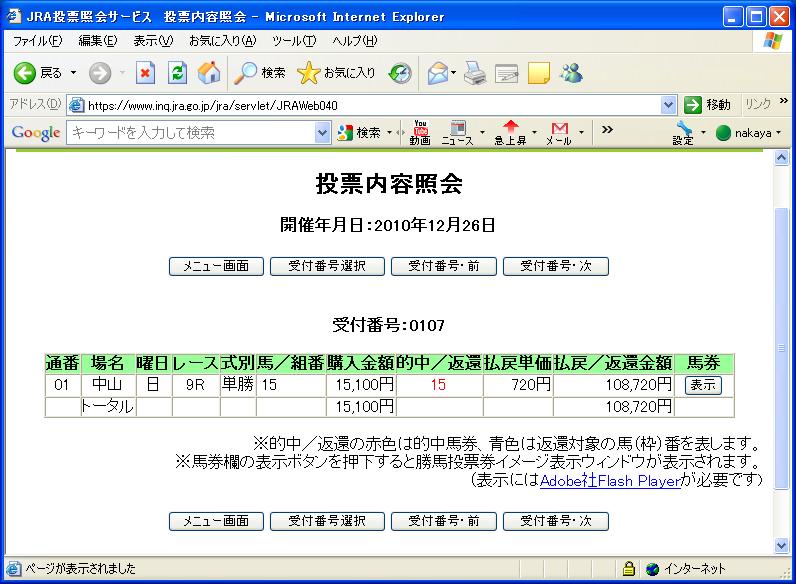This screenshot has width=796, height=584.
Task: Expand the Mail icon dropdown arrow
Action: click(x=453, y=73)
